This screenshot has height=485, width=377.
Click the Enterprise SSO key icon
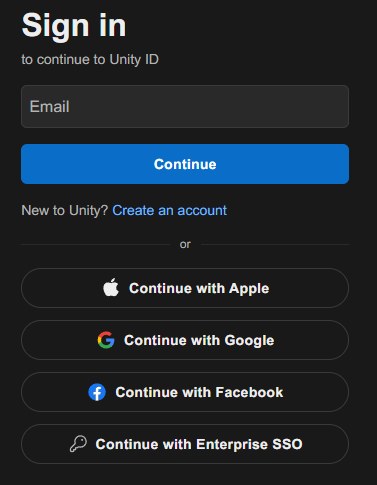[x=78, y=444]
